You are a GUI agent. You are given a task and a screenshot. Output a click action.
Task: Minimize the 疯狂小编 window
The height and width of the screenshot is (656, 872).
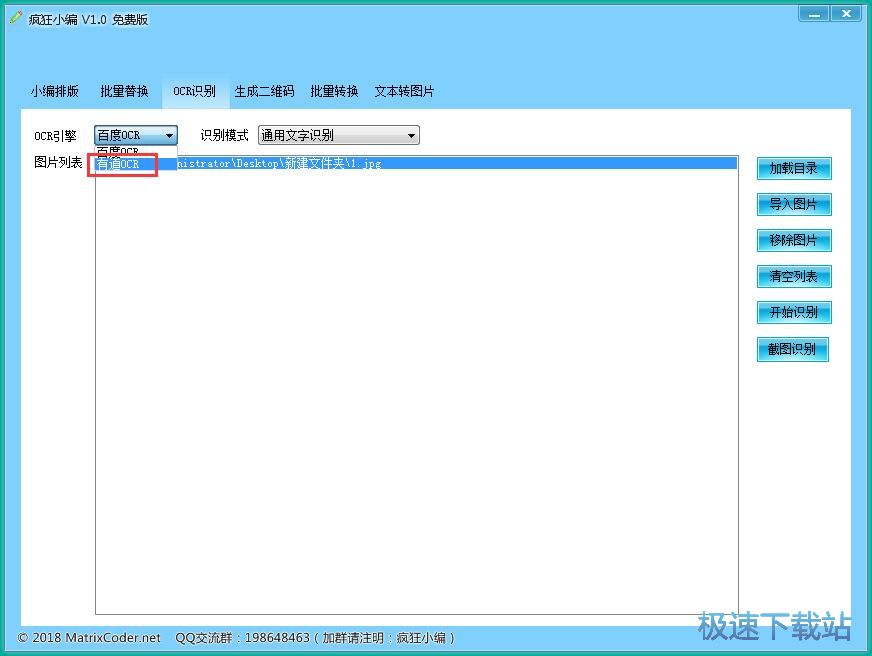coord(814,13)
